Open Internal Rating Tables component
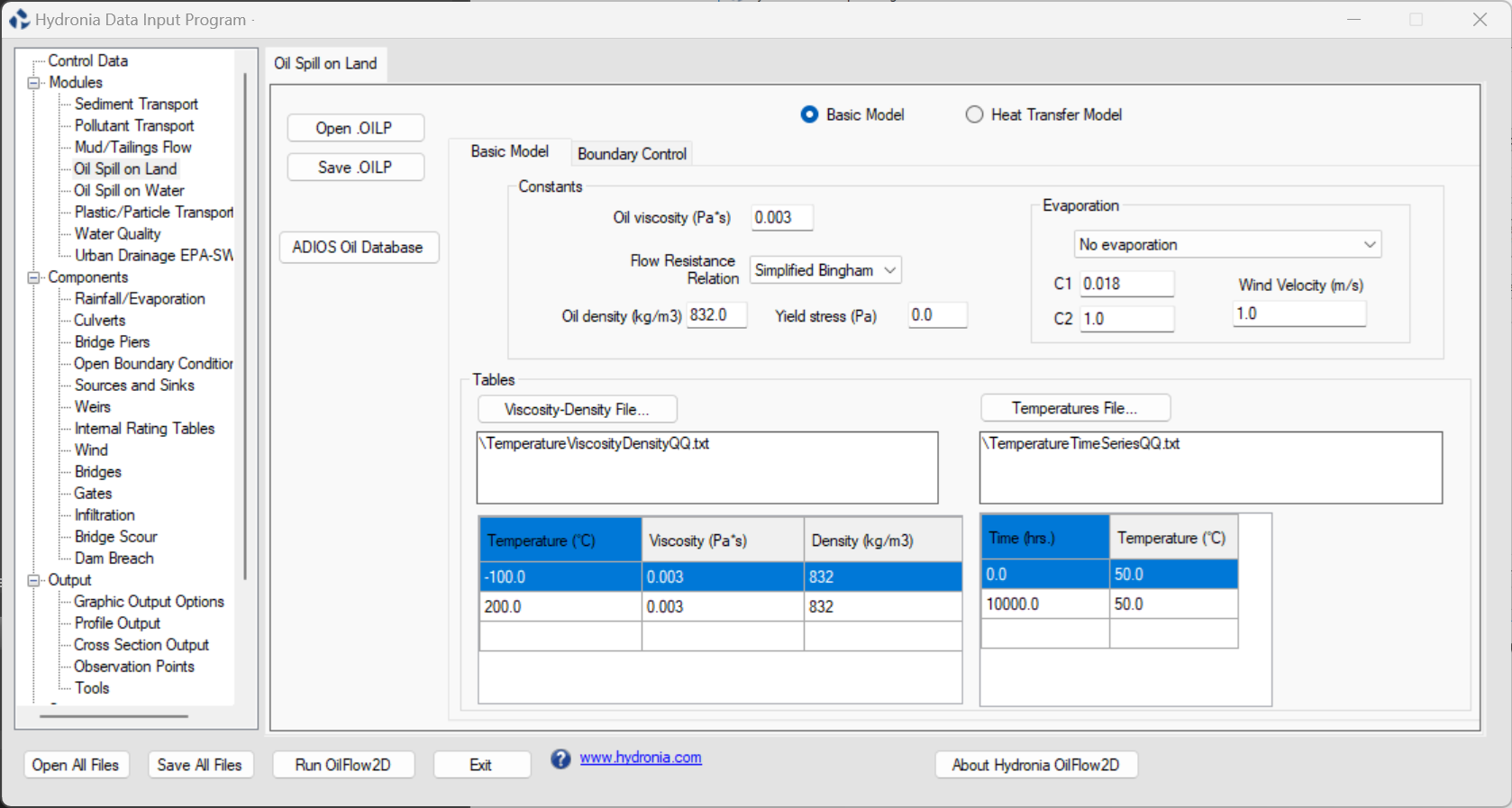The width and height of the screenshot is (1512, 808). click(144, 428)
